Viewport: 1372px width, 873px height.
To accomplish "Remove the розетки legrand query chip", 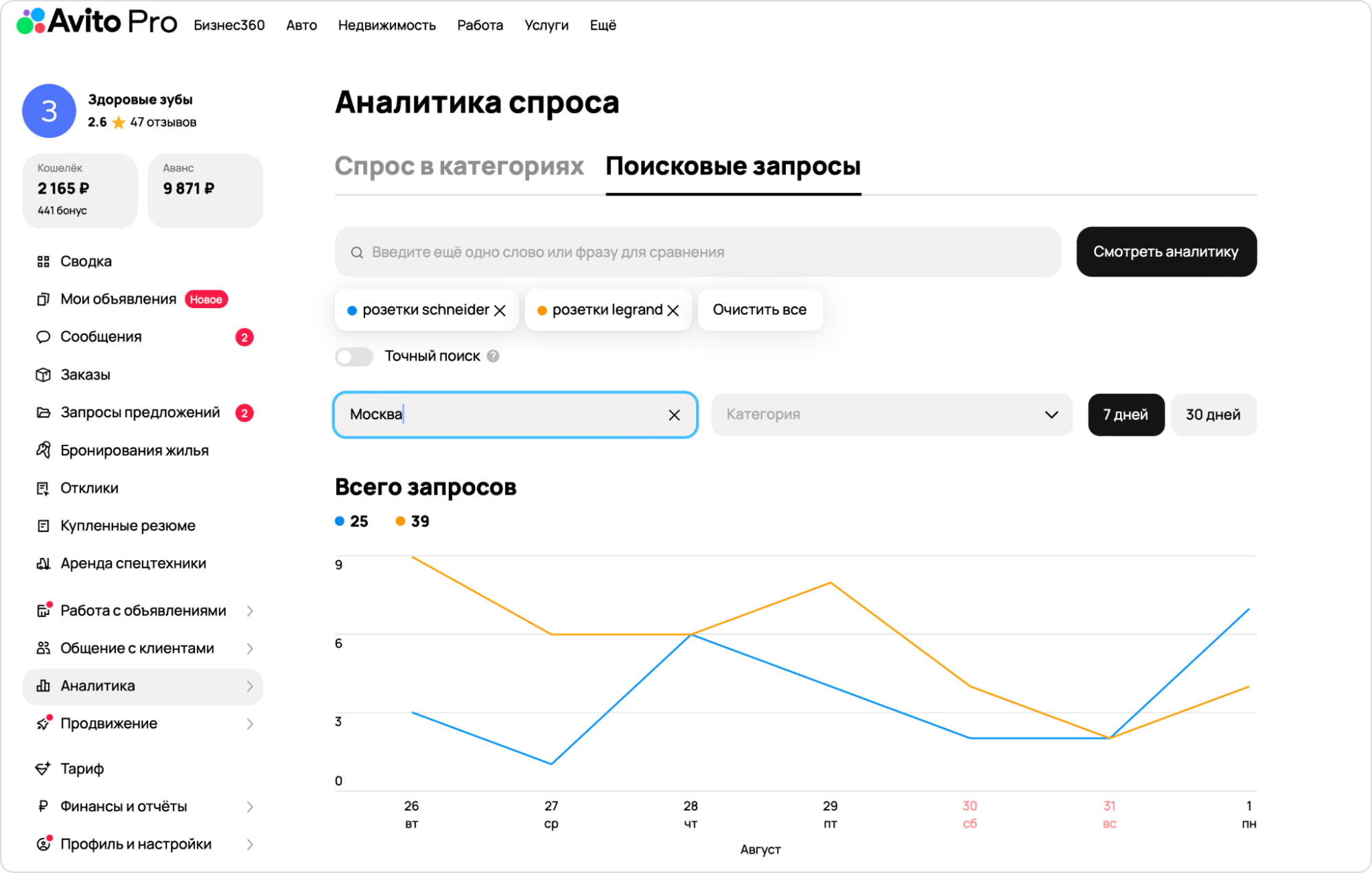I will (673, 310).
